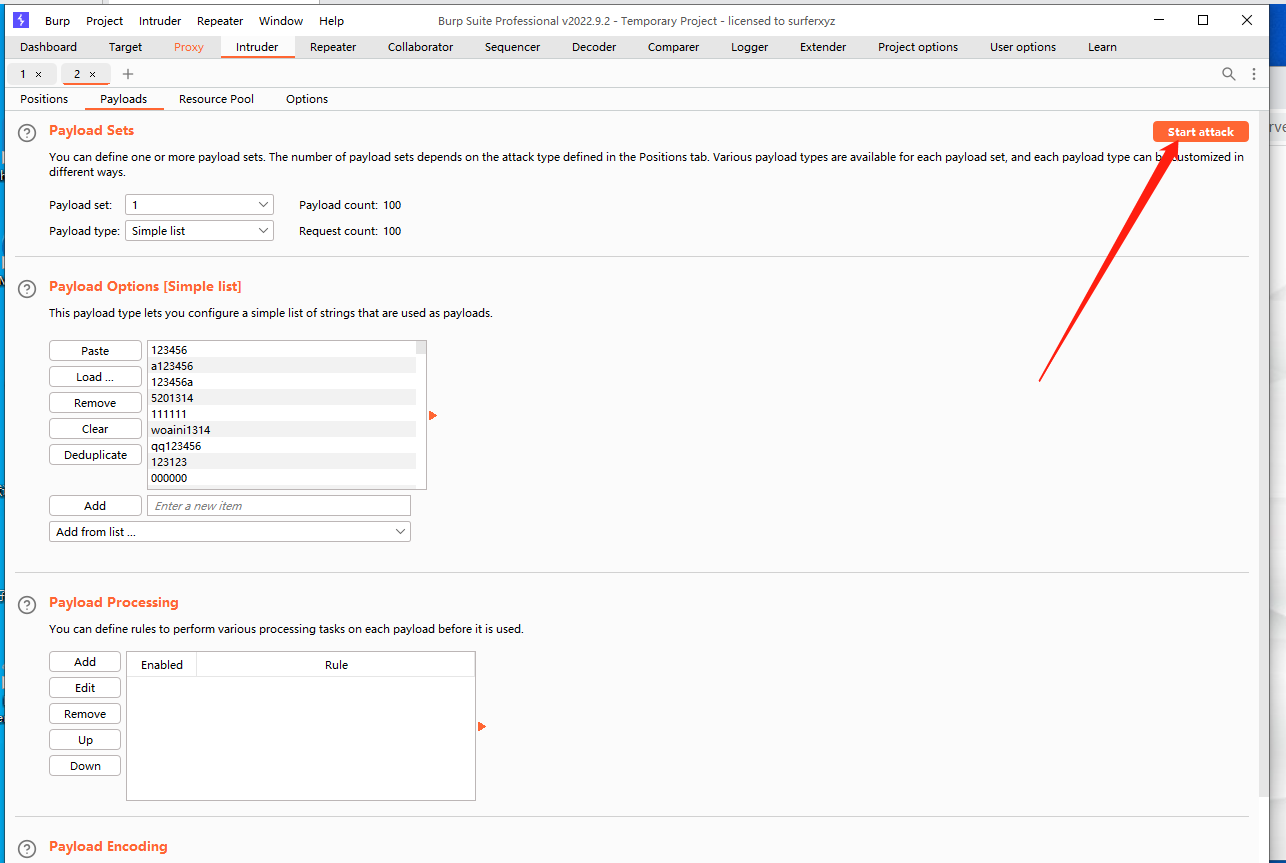The width and height of the screenshot is (1286, 863).
Task: Open help for Payload Processing
Action: point(28,604)
